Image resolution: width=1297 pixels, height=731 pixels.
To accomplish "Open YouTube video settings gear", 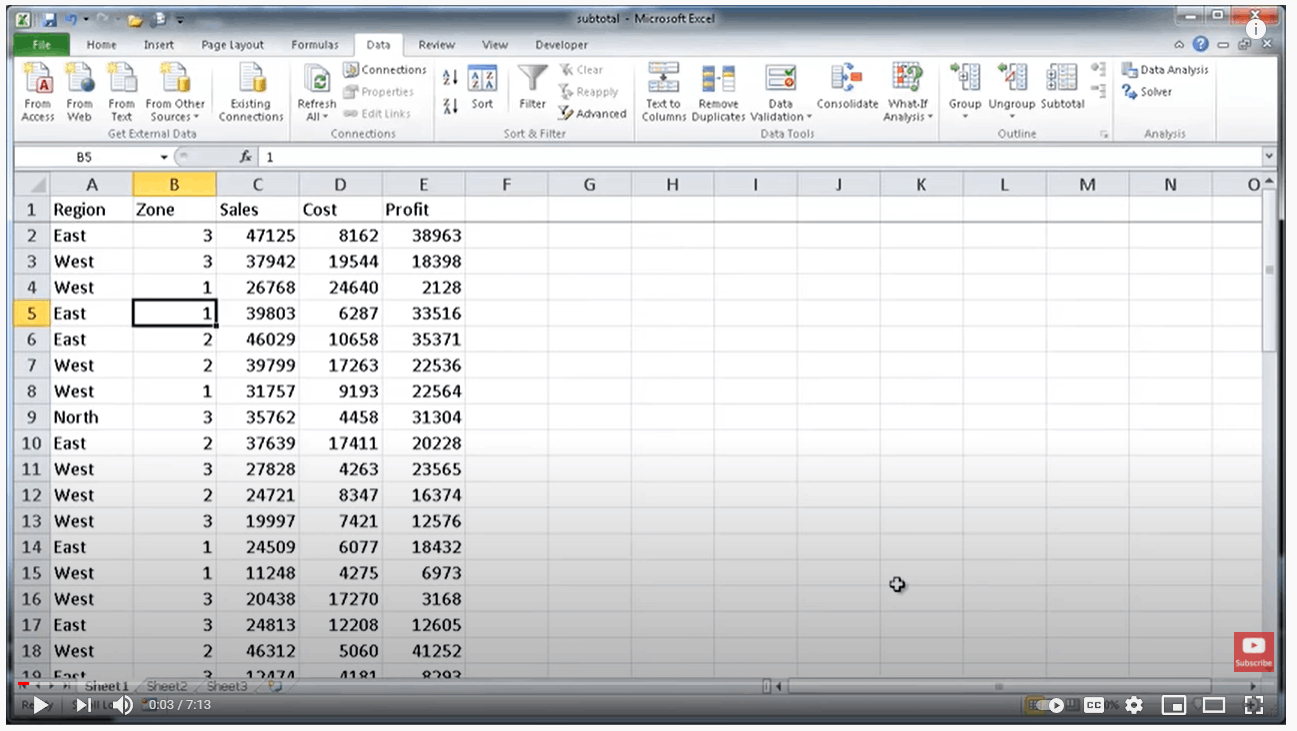I will (1134, 705).
